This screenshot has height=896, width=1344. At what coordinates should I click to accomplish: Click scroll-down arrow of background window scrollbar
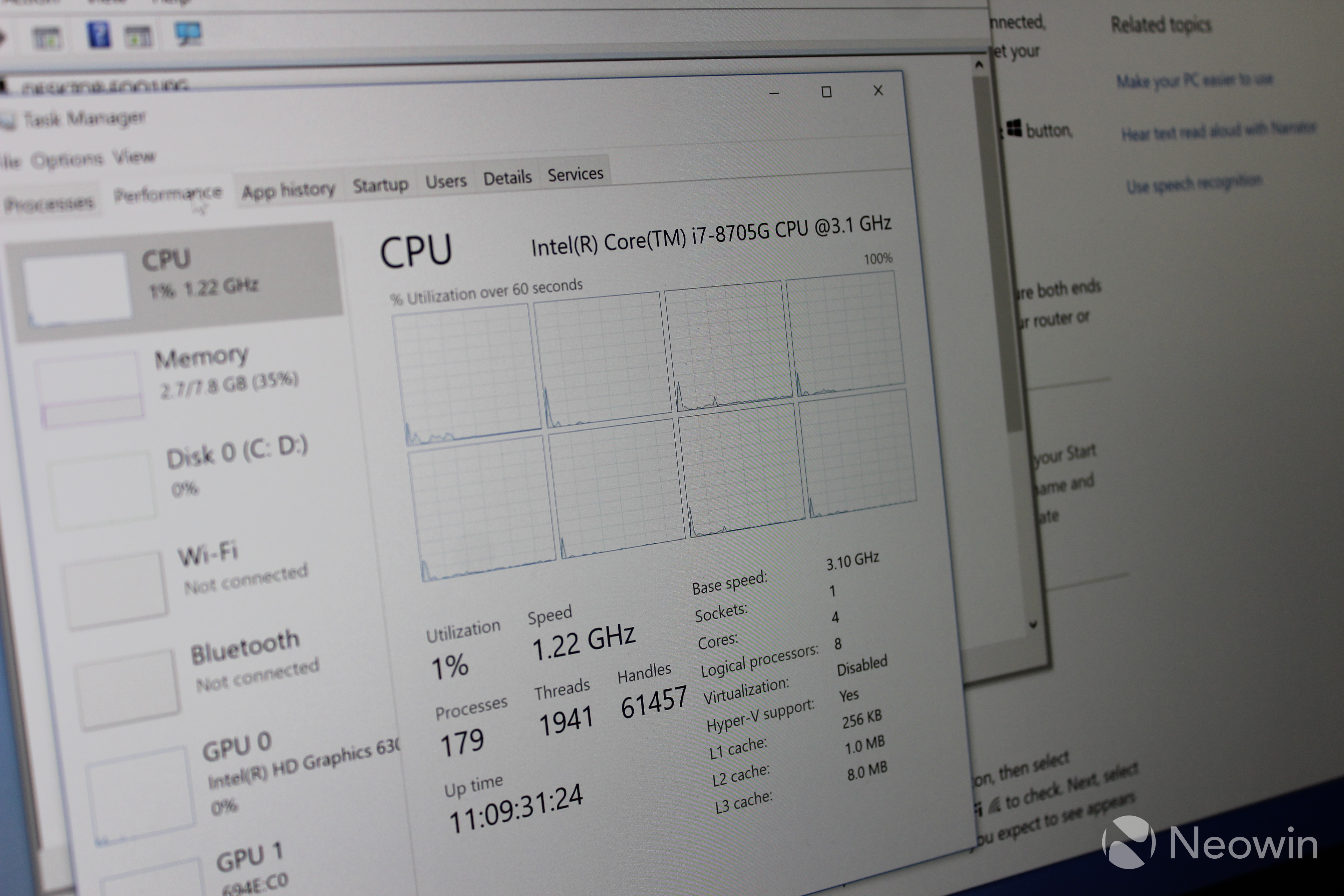click(x=1033, y=625)
